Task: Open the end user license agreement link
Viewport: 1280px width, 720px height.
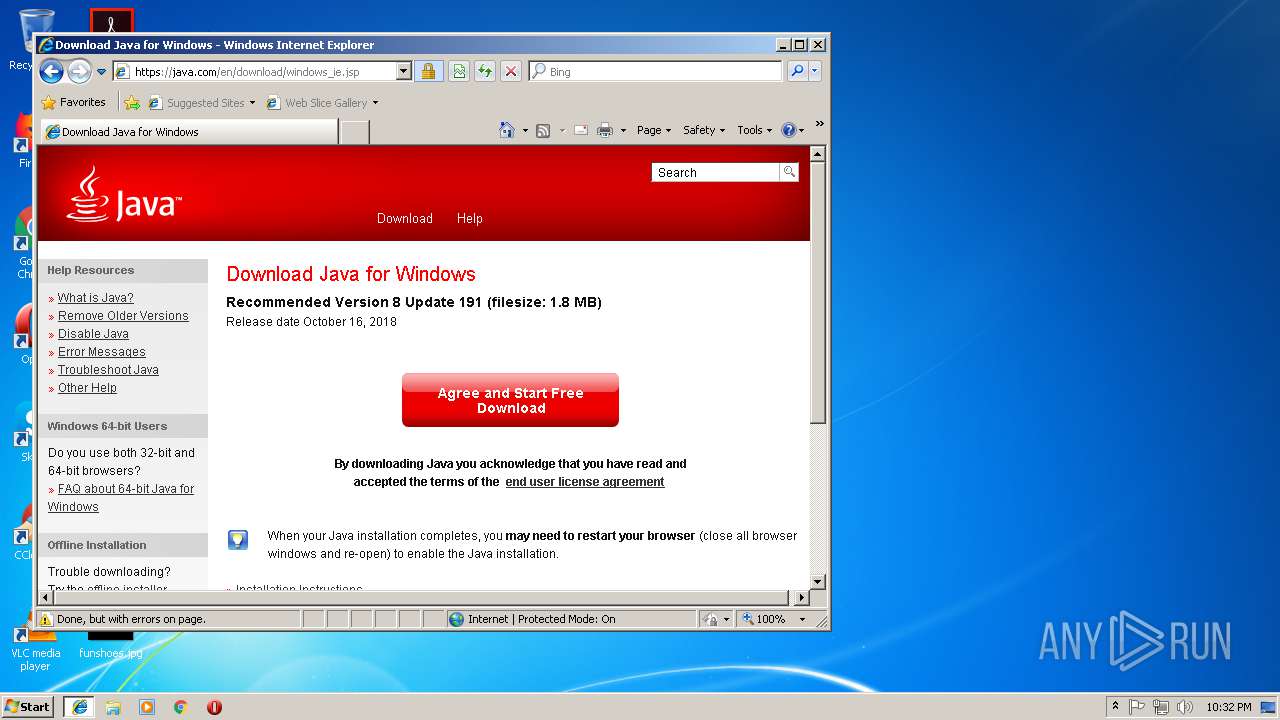Action: click(x=585, y=482)
